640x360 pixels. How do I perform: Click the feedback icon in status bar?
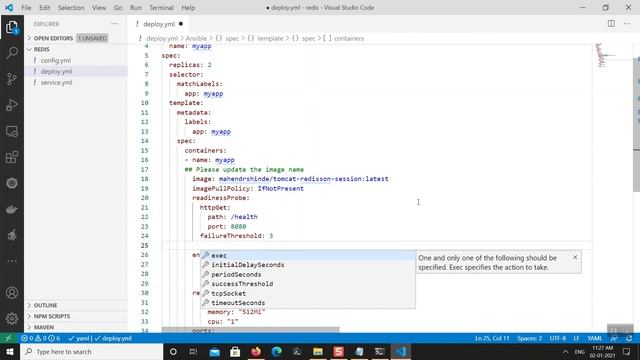coord(613,338)
